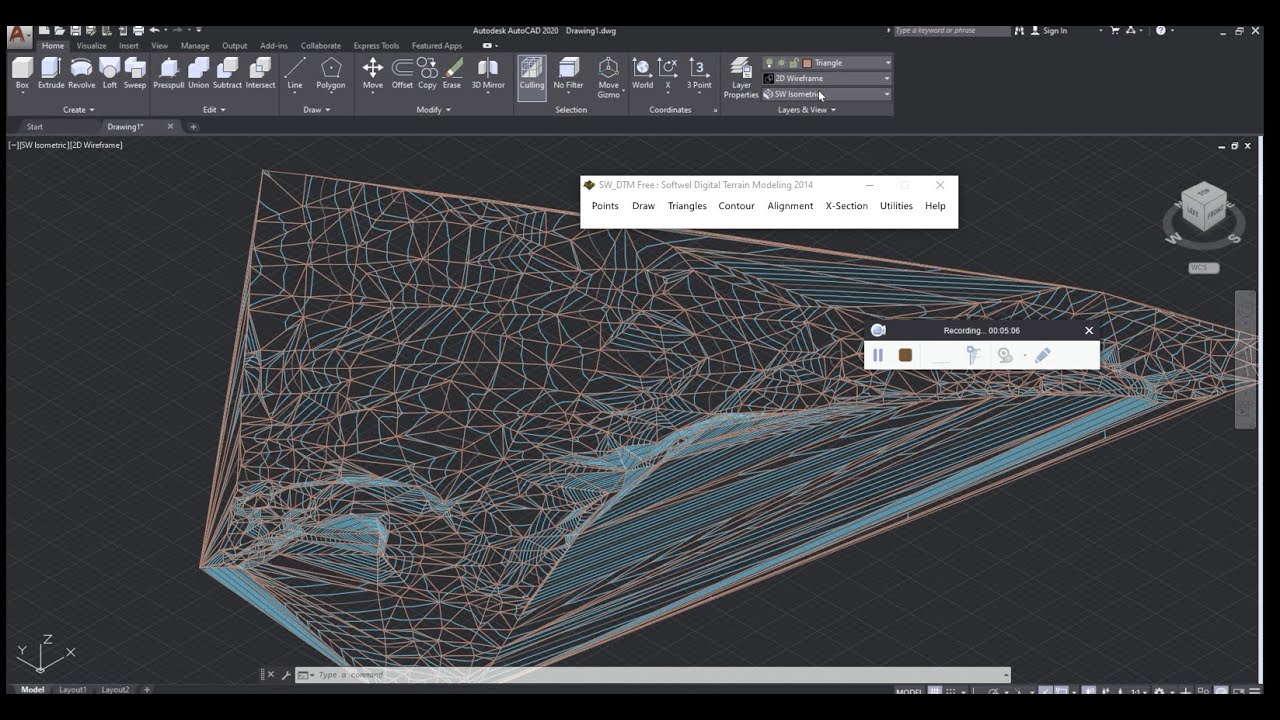Switch to Start file tab
Viewport: 1280px width, 720px height.
coord(35,127)
